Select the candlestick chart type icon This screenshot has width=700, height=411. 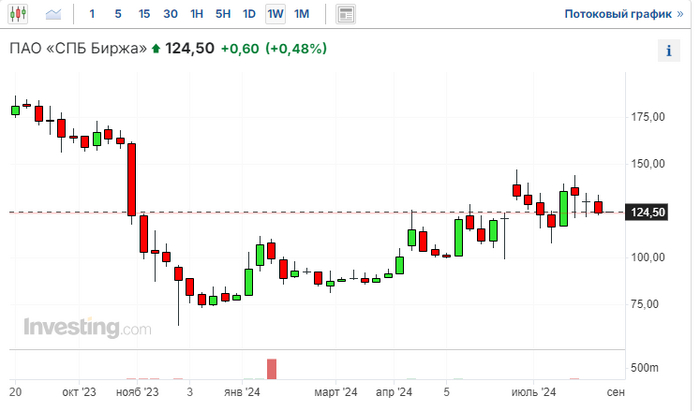pyautogui.click(x=18, y=14)
